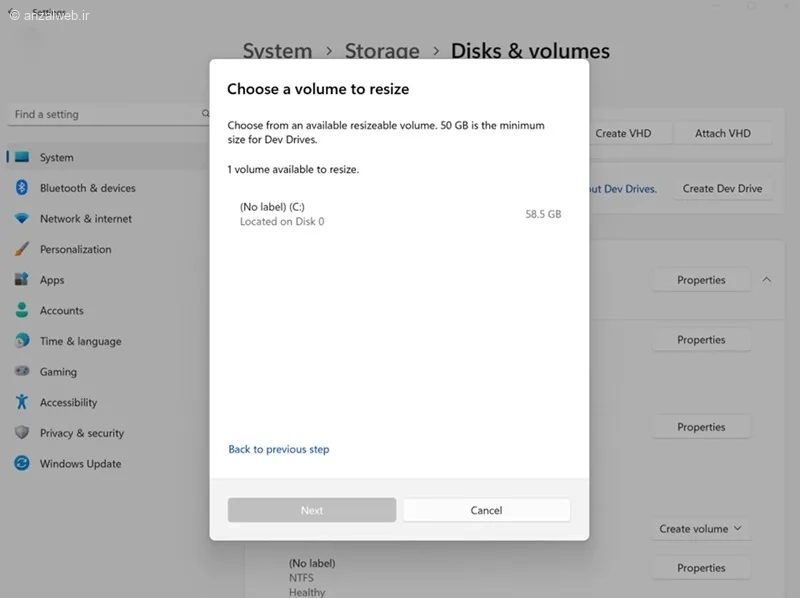Viewport: 800px width, 598px height.
Task: Click the Accessibility figure icon
Action: pyautogui.click(x=21, y=402)
